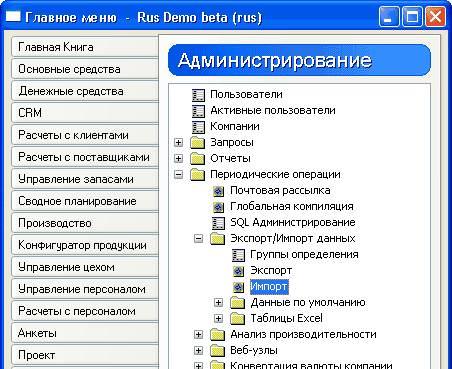The width and height of the screenshot is (452, 369).
Task: Open the Экспорт item
Action: point(271,271)
